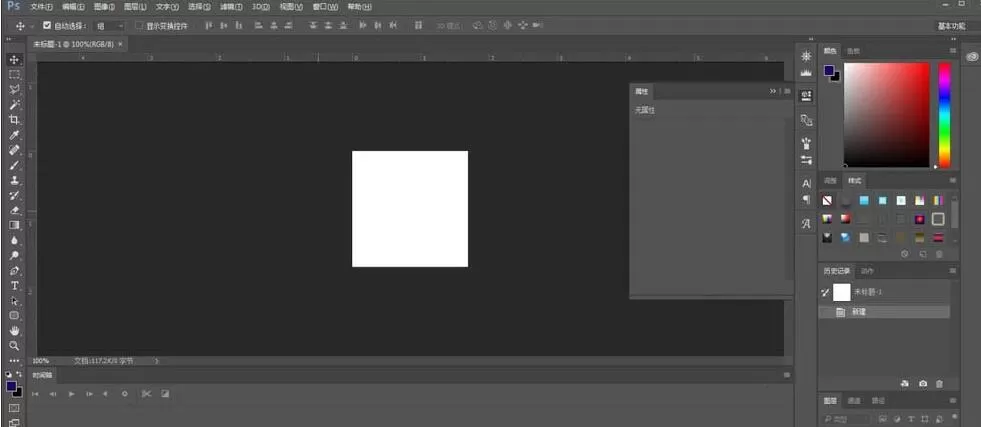
Task: Select the Brush tool
Action: [14, 165]
